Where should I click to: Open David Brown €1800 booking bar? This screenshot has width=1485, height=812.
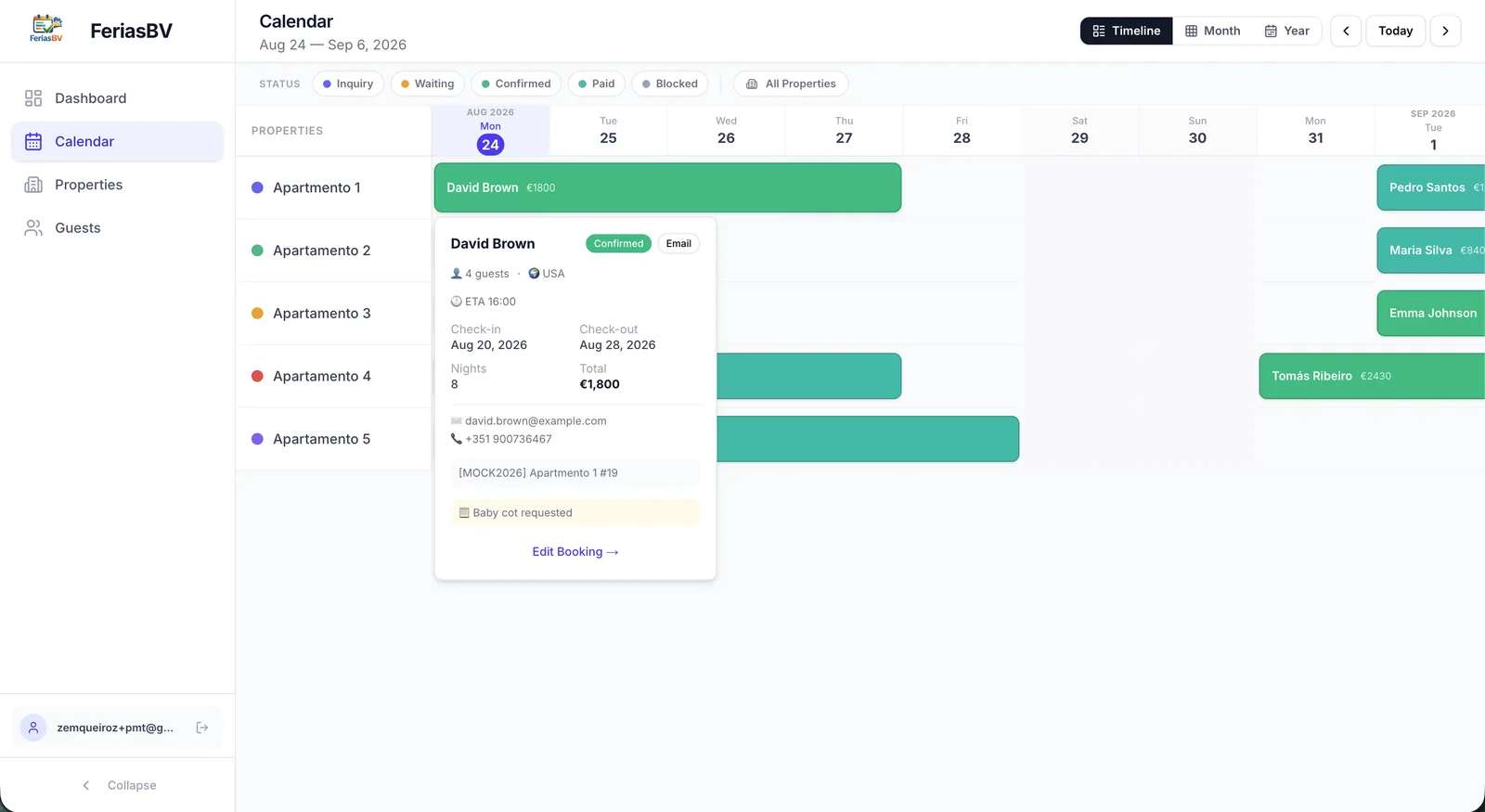[x=667, y=187]
